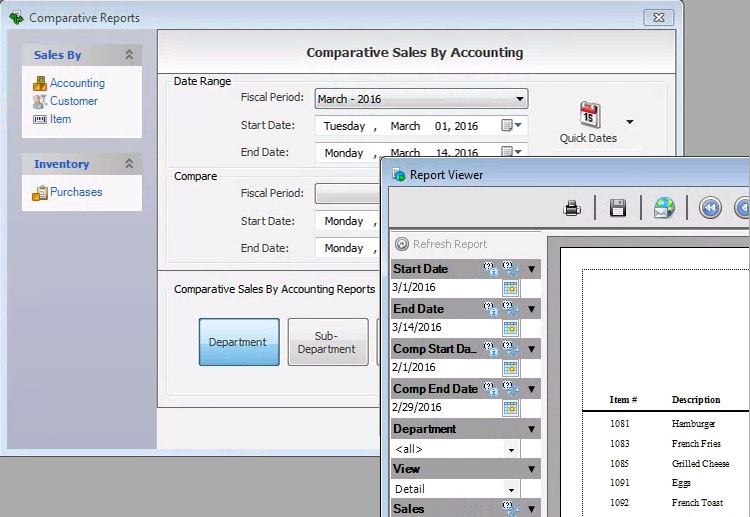Open the Date Range Fiscal Period dropdown
This screenshot has width=750, height=517.
point(421,99)
